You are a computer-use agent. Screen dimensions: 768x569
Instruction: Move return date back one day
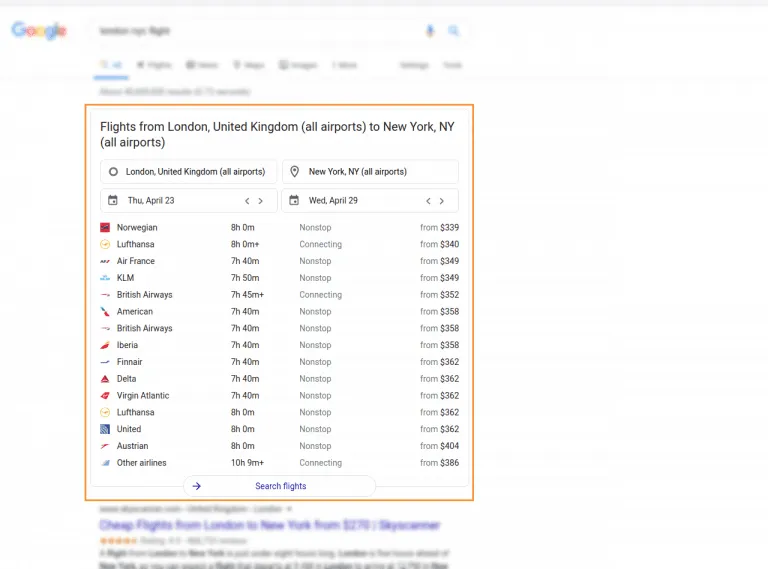[428, 201]
